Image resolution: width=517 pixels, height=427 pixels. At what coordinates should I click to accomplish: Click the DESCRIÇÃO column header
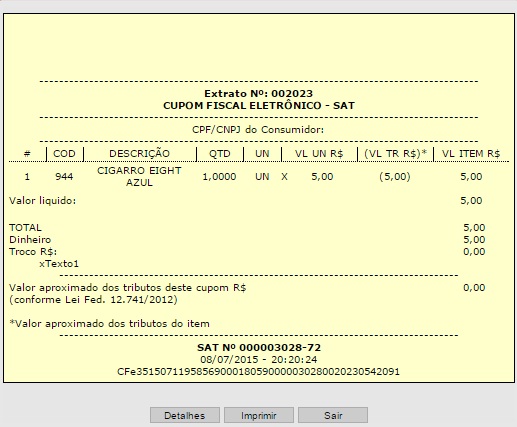click(x=139, y=153)
